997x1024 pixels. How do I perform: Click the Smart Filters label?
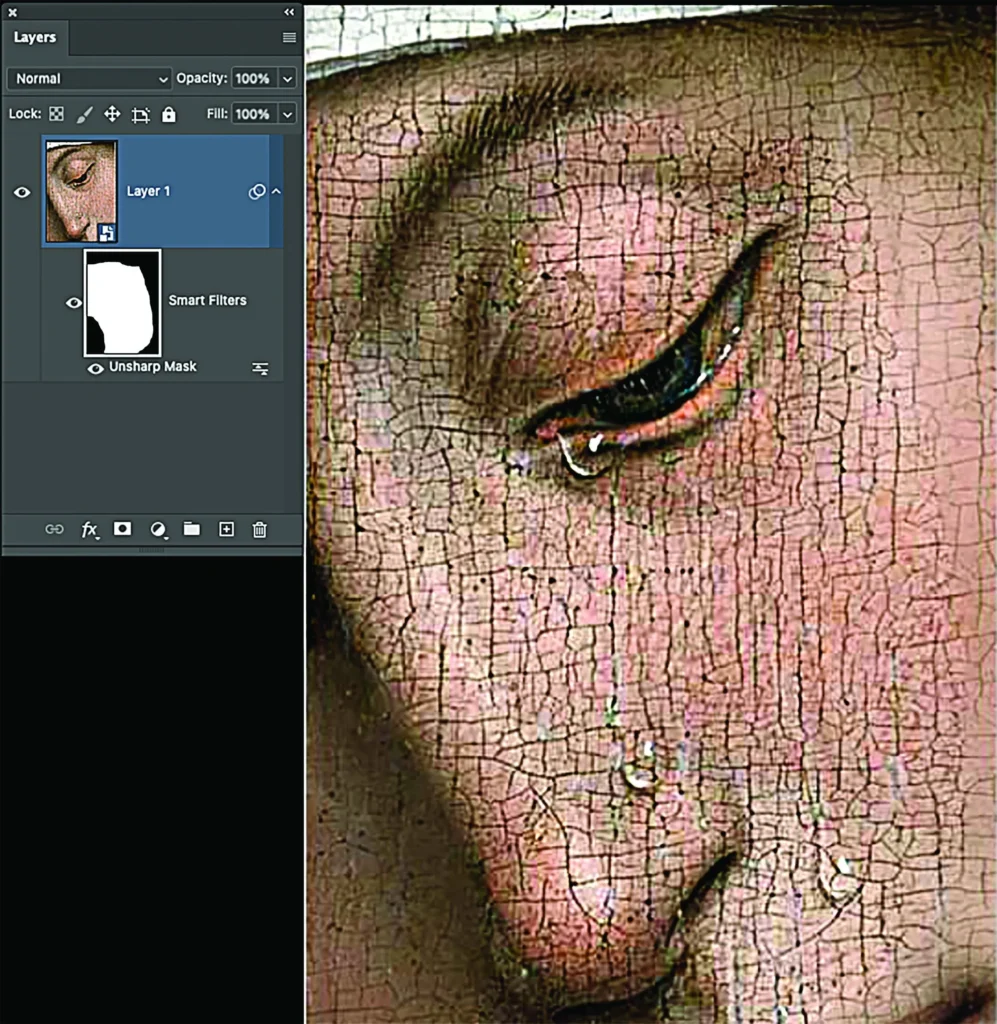click(x=208, y=300)
